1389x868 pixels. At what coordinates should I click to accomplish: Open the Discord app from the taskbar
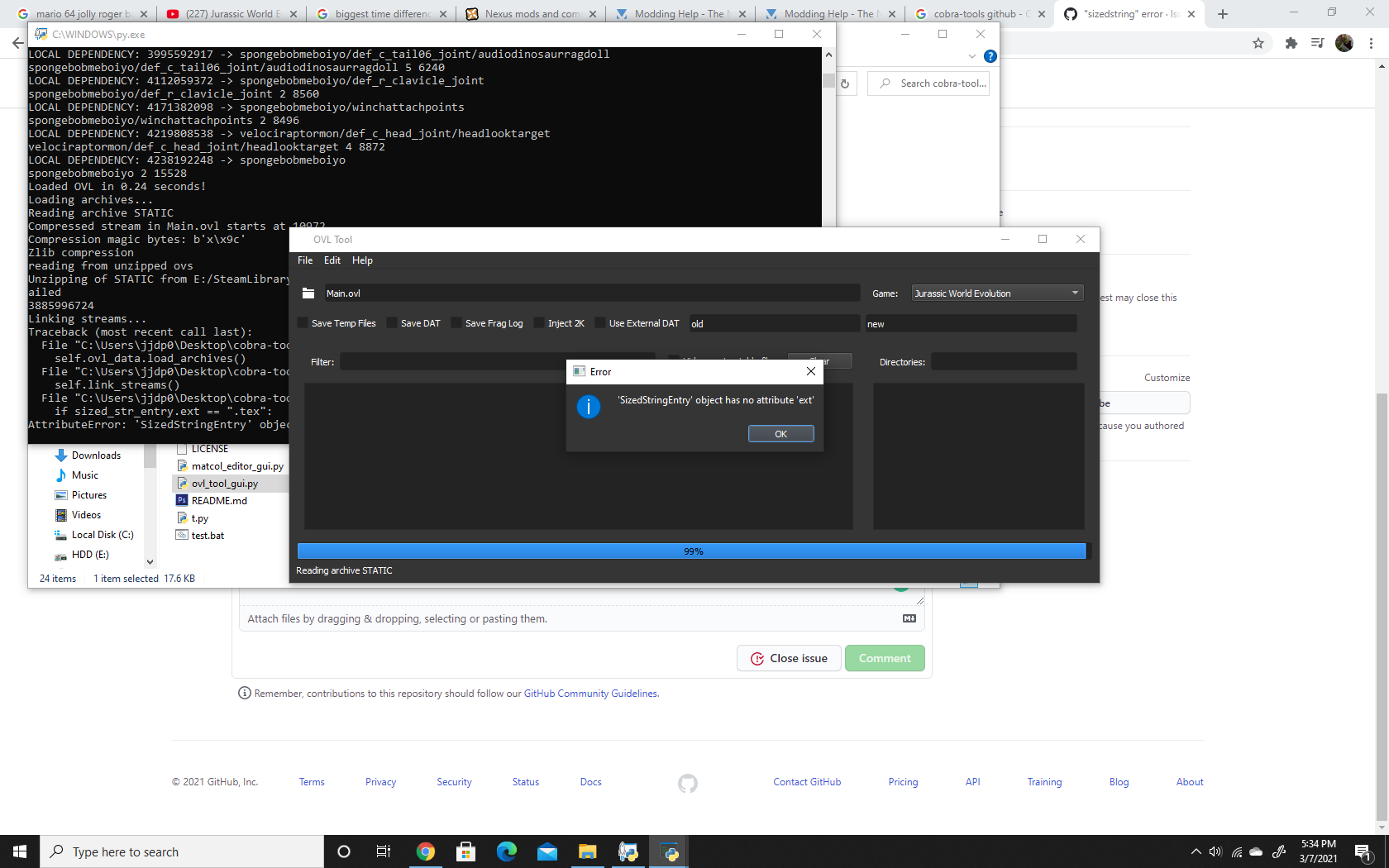pos(628,851)
